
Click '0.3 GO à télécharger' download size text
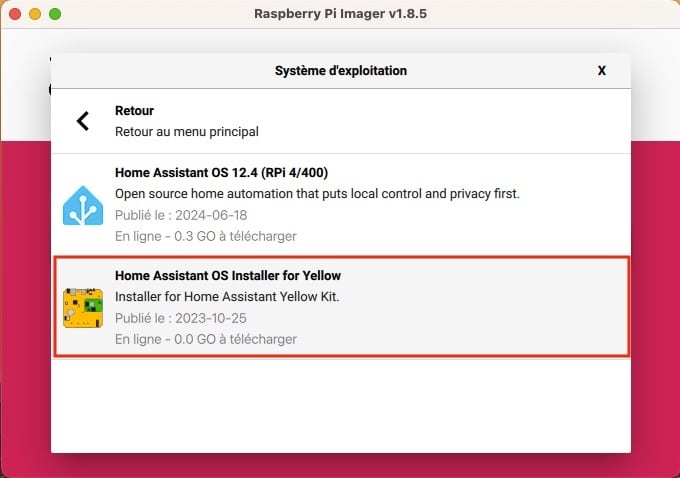click(235, 236)
